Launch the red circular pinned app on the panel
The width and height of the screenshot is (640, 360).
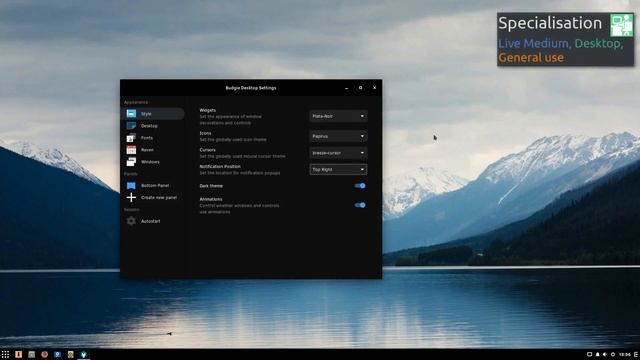click(x=44, y=354)
